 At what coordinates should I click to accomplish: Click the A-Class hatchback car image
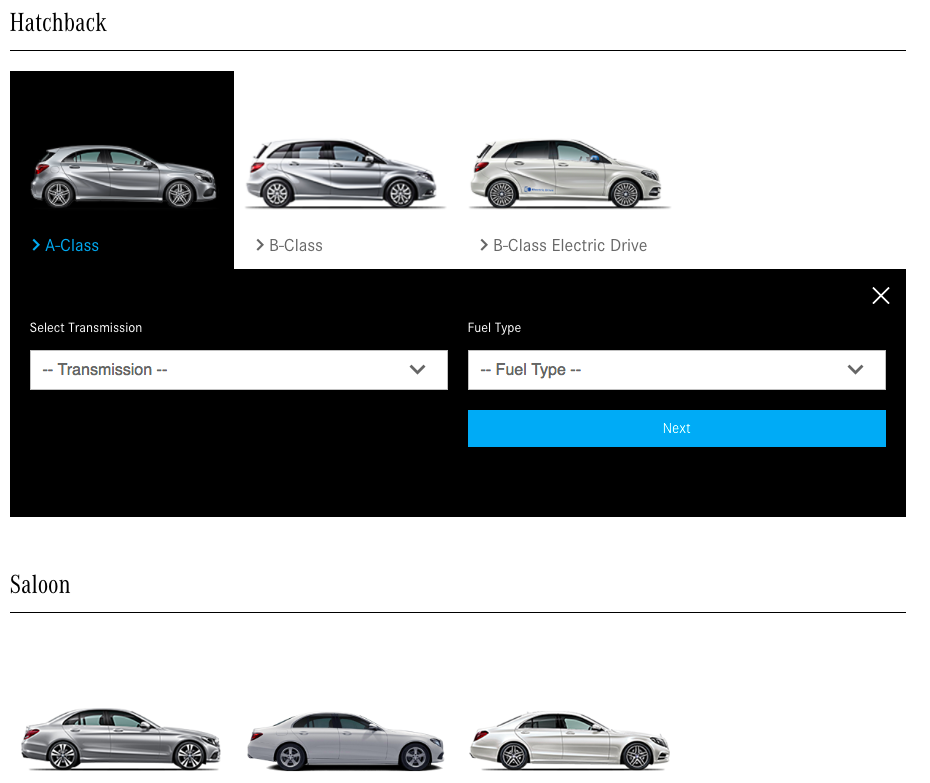(x=110, y=176)
